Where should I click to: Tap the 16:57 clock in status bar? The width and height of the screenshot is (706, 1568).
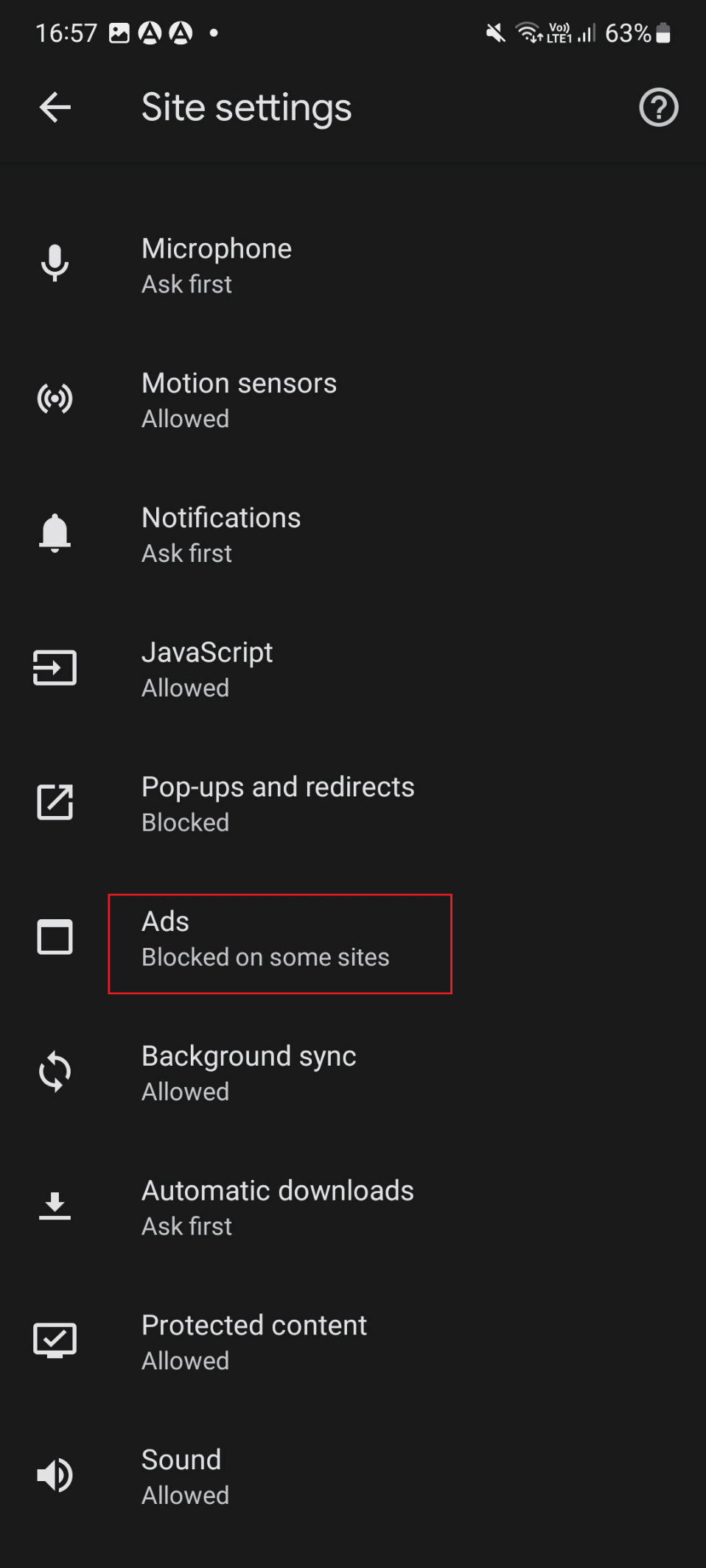coord(66,33)
